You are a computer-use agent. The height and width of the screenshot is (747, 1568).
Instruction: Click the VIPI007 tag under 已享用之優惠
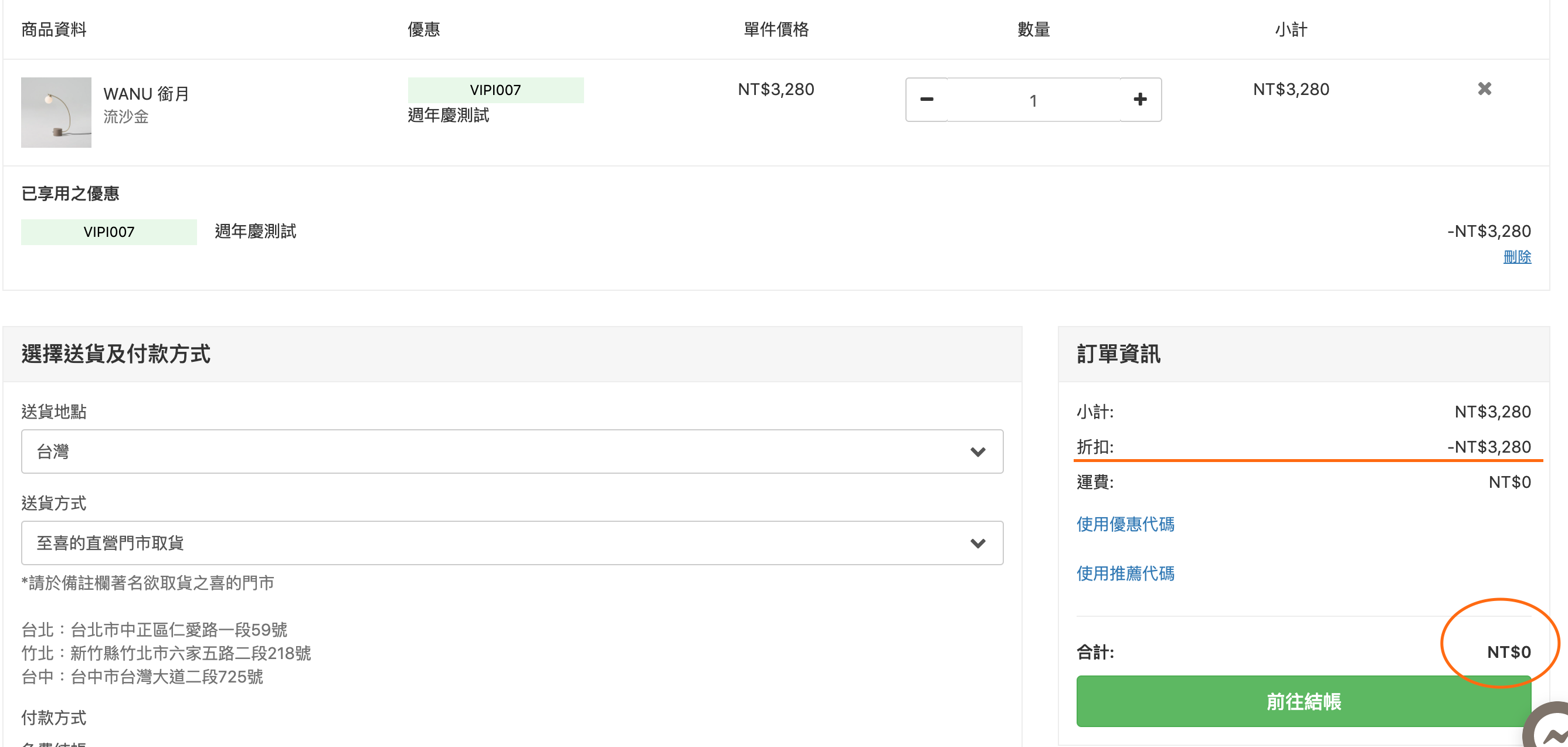108,232
